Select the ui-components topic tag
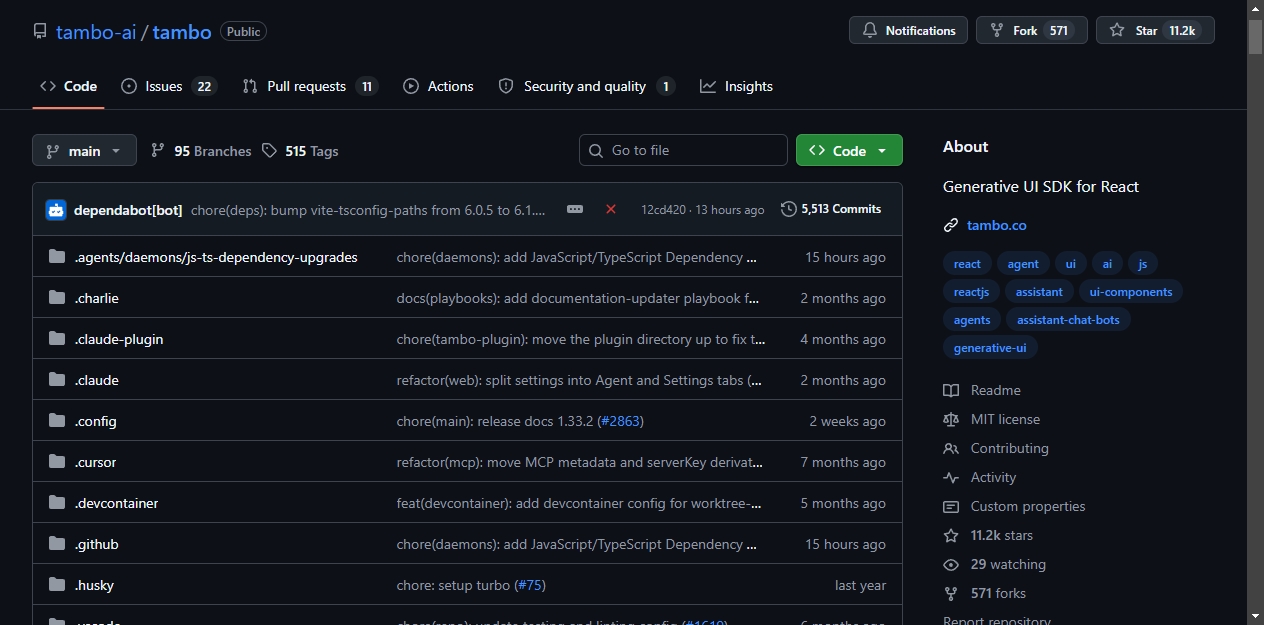 tap(1131, 292)
